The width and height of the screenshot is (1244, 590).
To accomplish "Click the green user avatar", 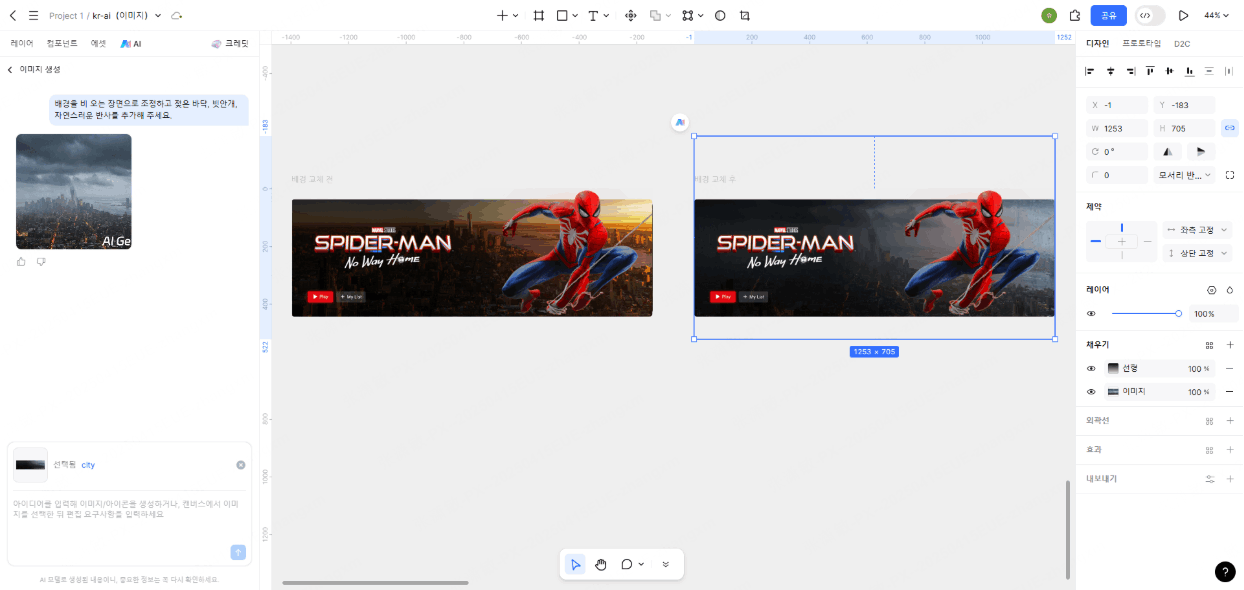I will (1049, 16).
